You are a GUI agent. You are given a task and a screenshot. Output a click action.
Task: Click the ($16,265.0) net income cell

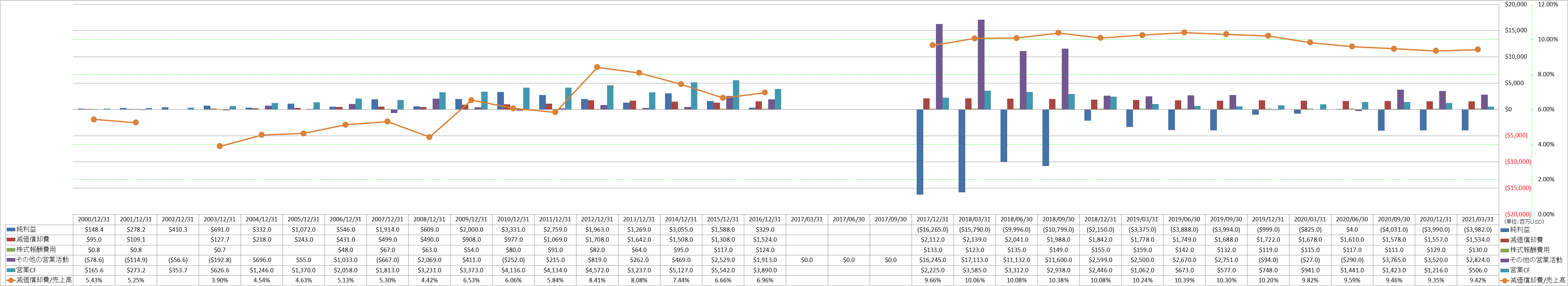click(933, 230)
